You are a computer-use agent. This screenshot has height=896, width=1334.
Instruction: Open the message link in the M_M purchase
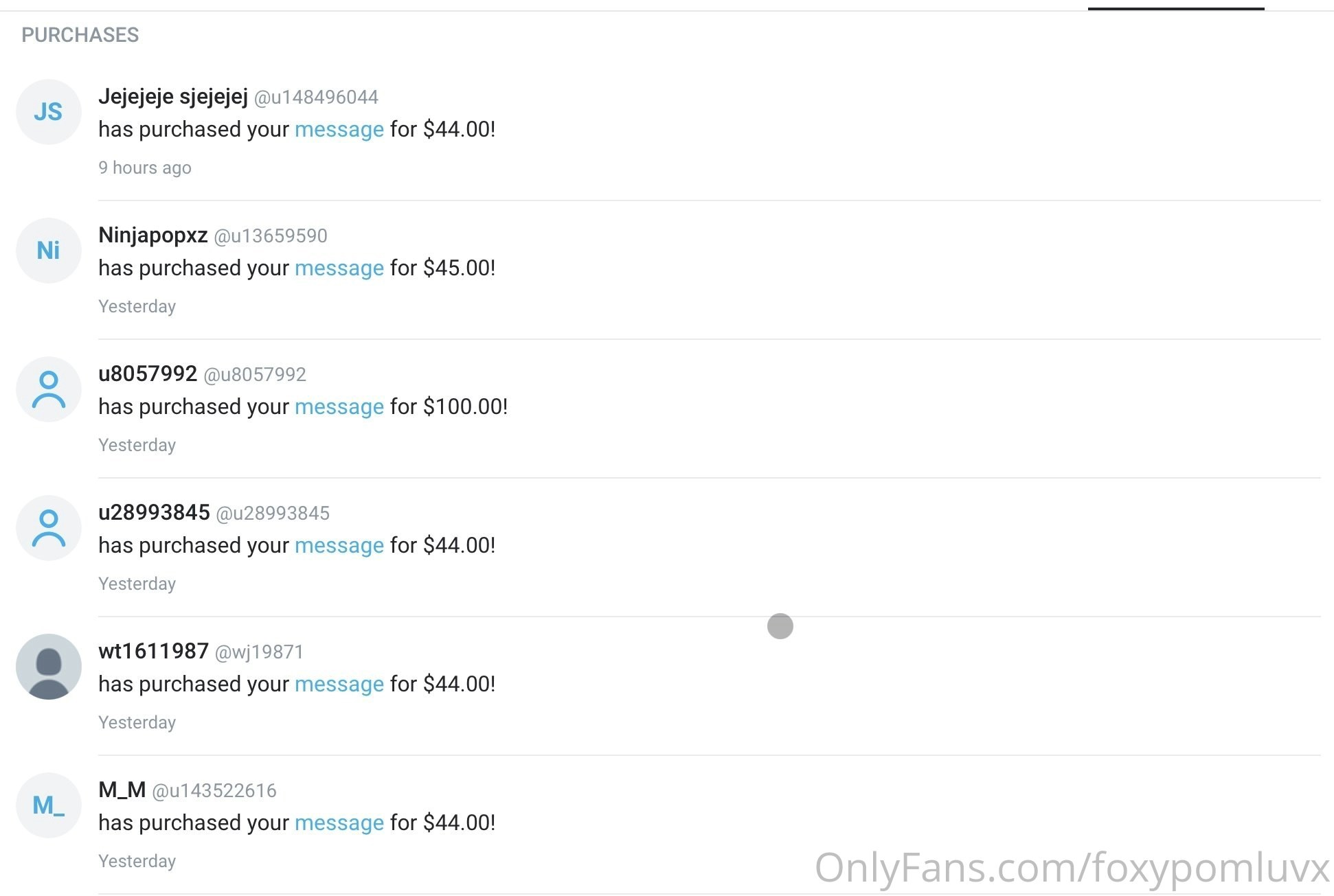click(x=339, y=823)
